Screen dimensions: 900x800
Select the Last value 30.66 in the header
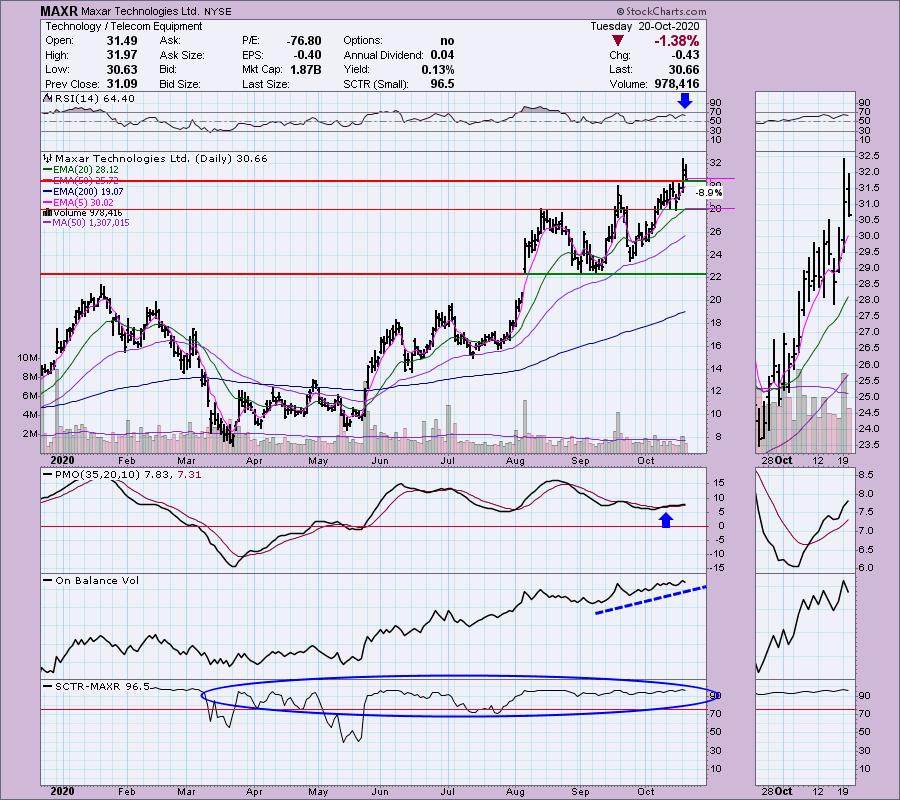tap(684, 69)
